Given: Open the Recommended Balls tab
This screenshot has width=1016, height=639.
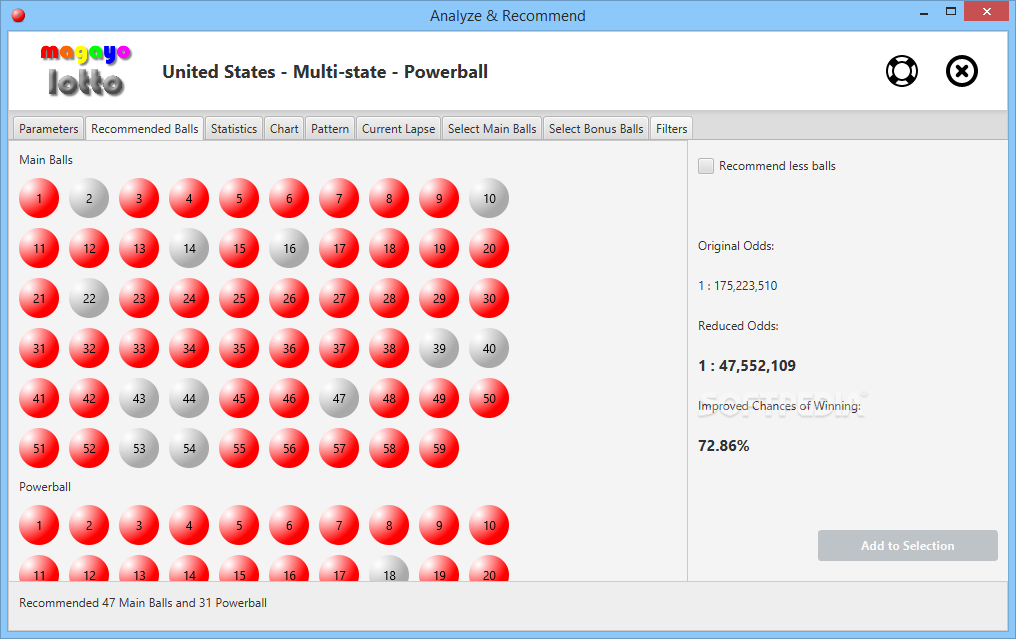Looking at the screenshot, I should tap(144, 128).
